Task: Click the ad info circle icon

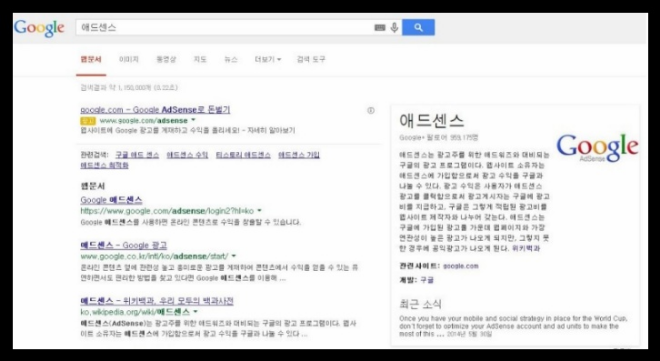Action: (x=370, y=111)
